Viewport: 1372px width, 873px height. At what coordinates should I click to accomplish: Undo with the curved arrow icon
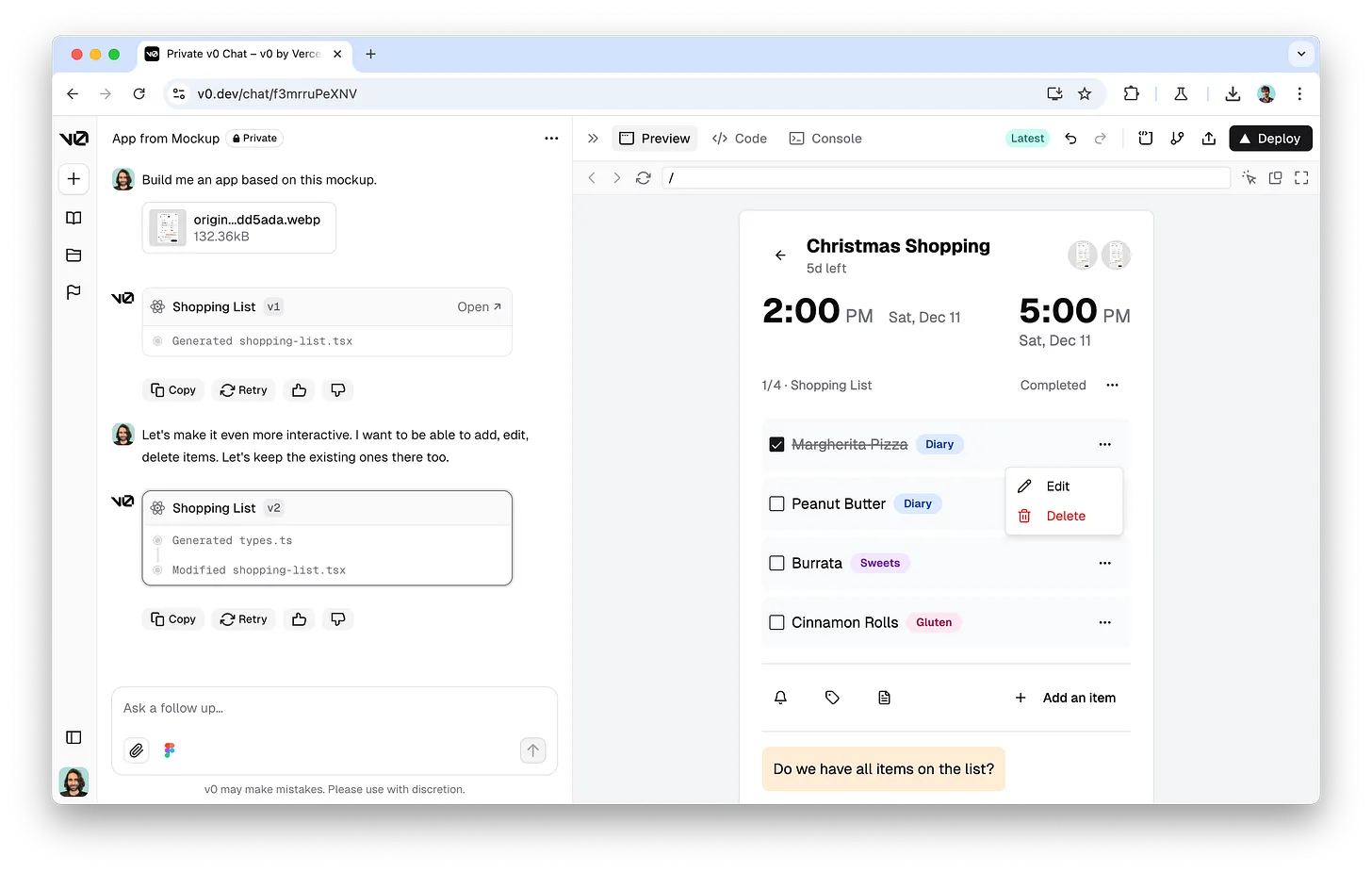pos(1070,139)
